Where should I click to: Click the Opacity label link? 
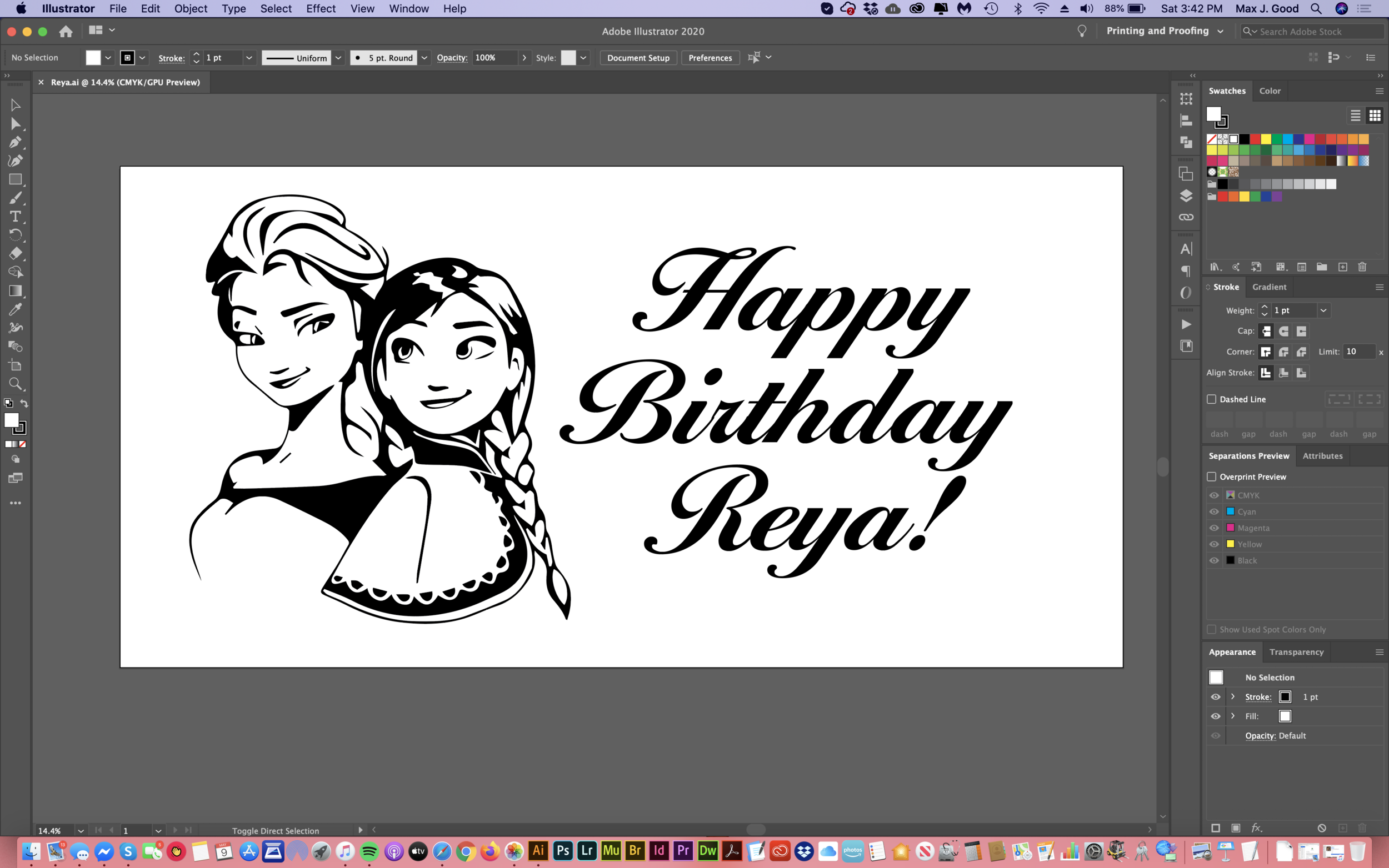pos(452,58)
